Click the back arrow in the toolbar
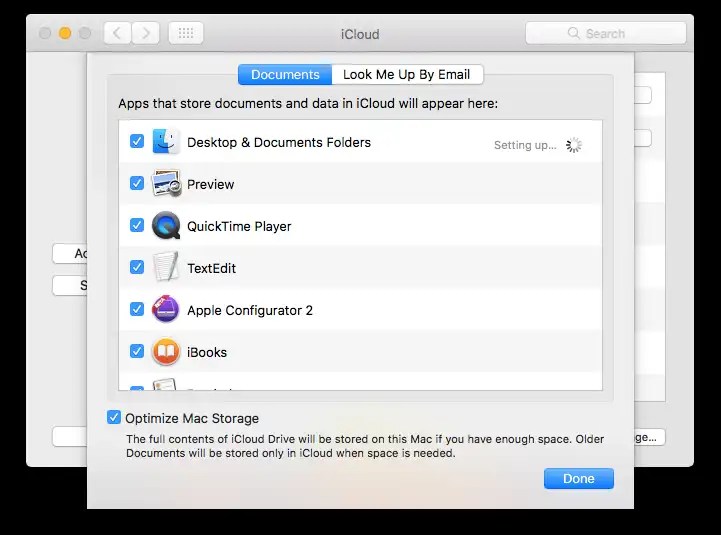The width and height of the screenshot is (721, 535). pyautogui.click(x=117, y=33)
